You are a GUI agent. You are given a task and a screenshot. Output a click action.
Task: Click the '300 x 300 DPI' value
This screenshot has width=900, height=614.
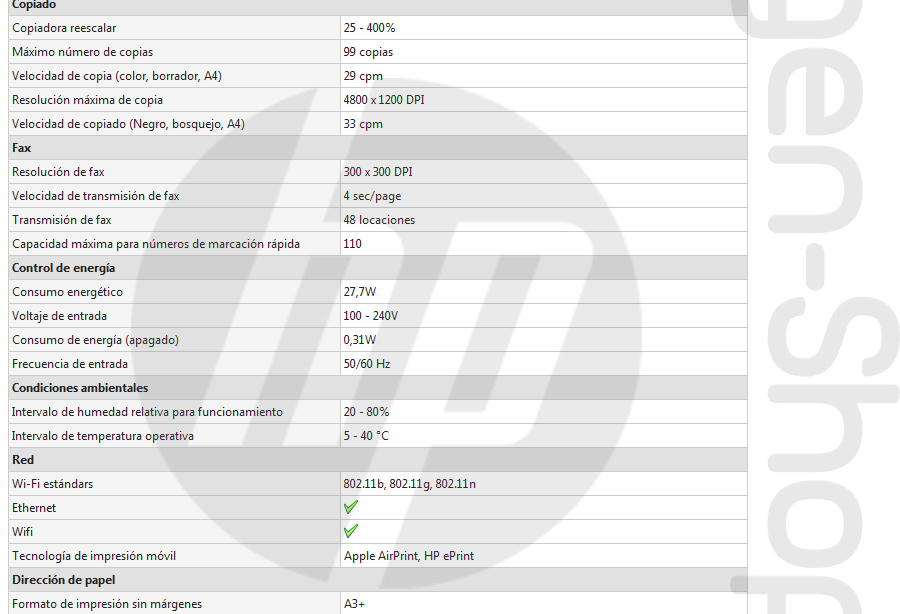pyautogui.click(x=378, y=172)
